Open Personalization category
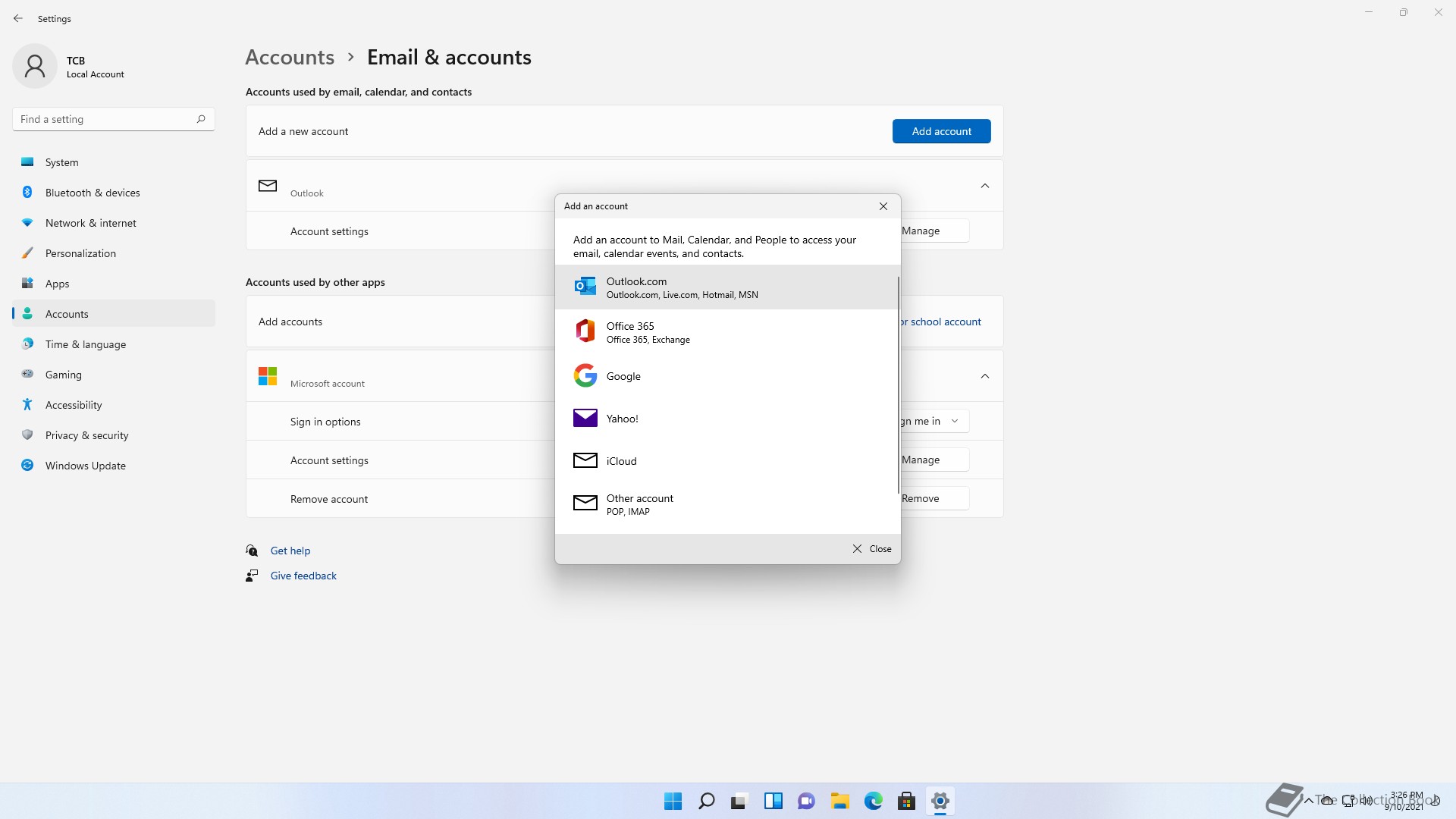The height and width of the screenshot is (819, 1456). [114, 253]
